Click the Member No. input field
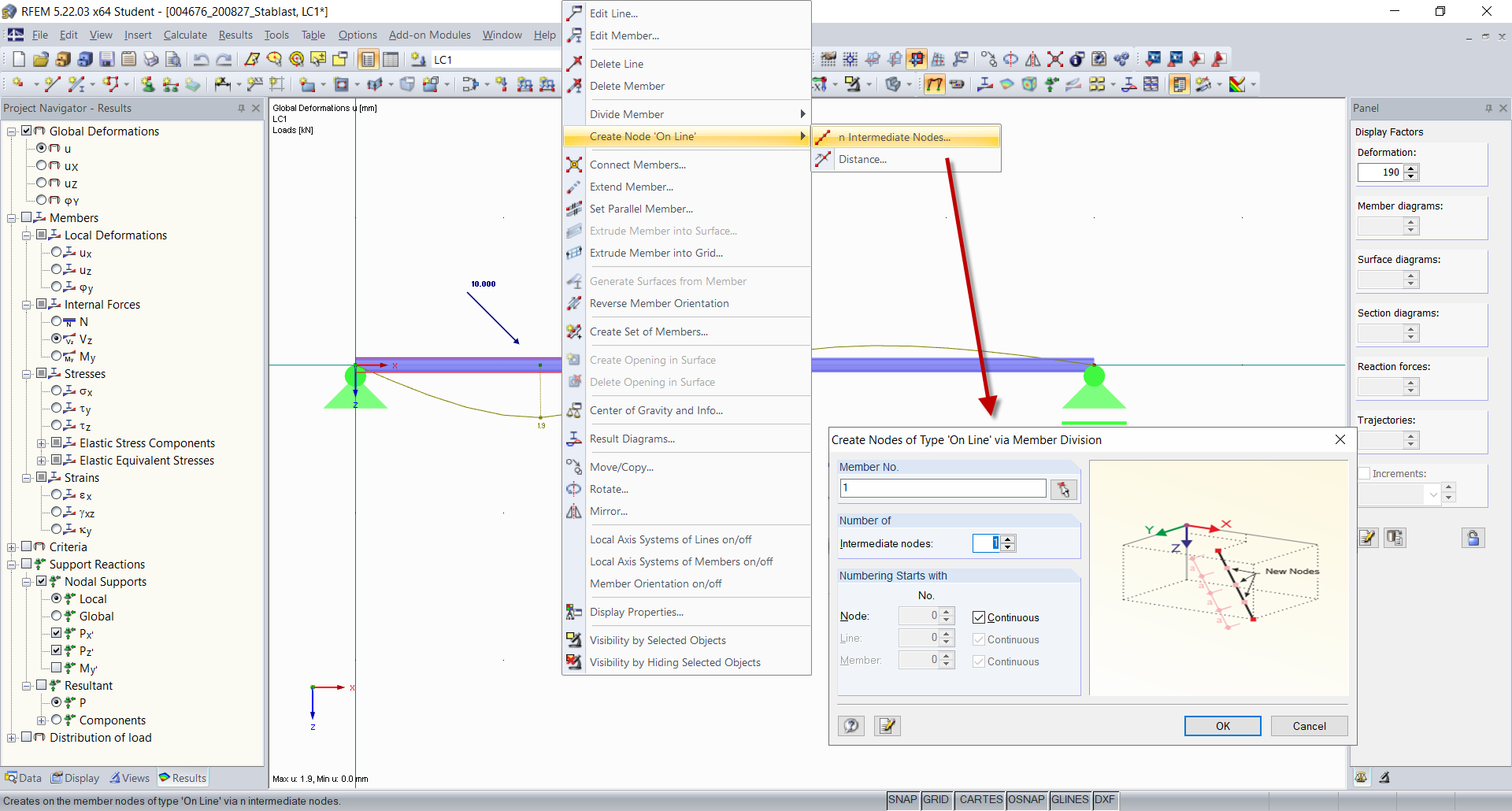Viewport: 1512px width, 811px height. pos(943,488)
